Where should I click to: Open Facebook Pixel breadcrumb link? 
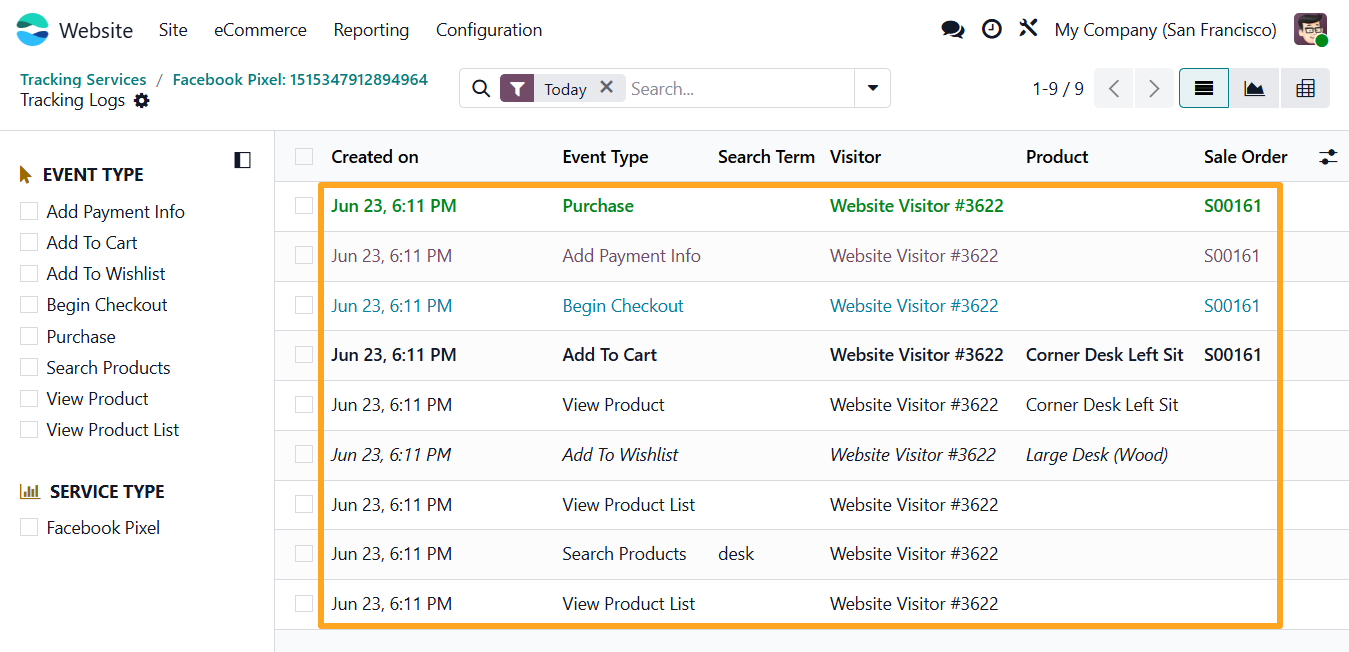[300, 79]
